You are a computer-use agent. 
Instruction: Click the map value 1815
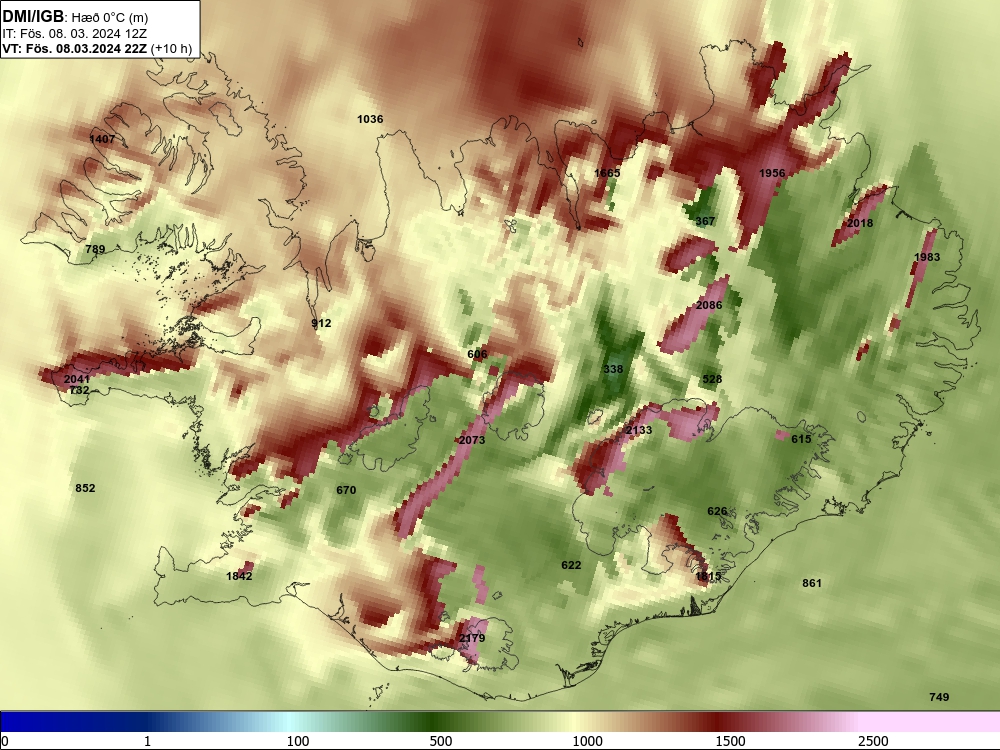(x=708, y=576)
